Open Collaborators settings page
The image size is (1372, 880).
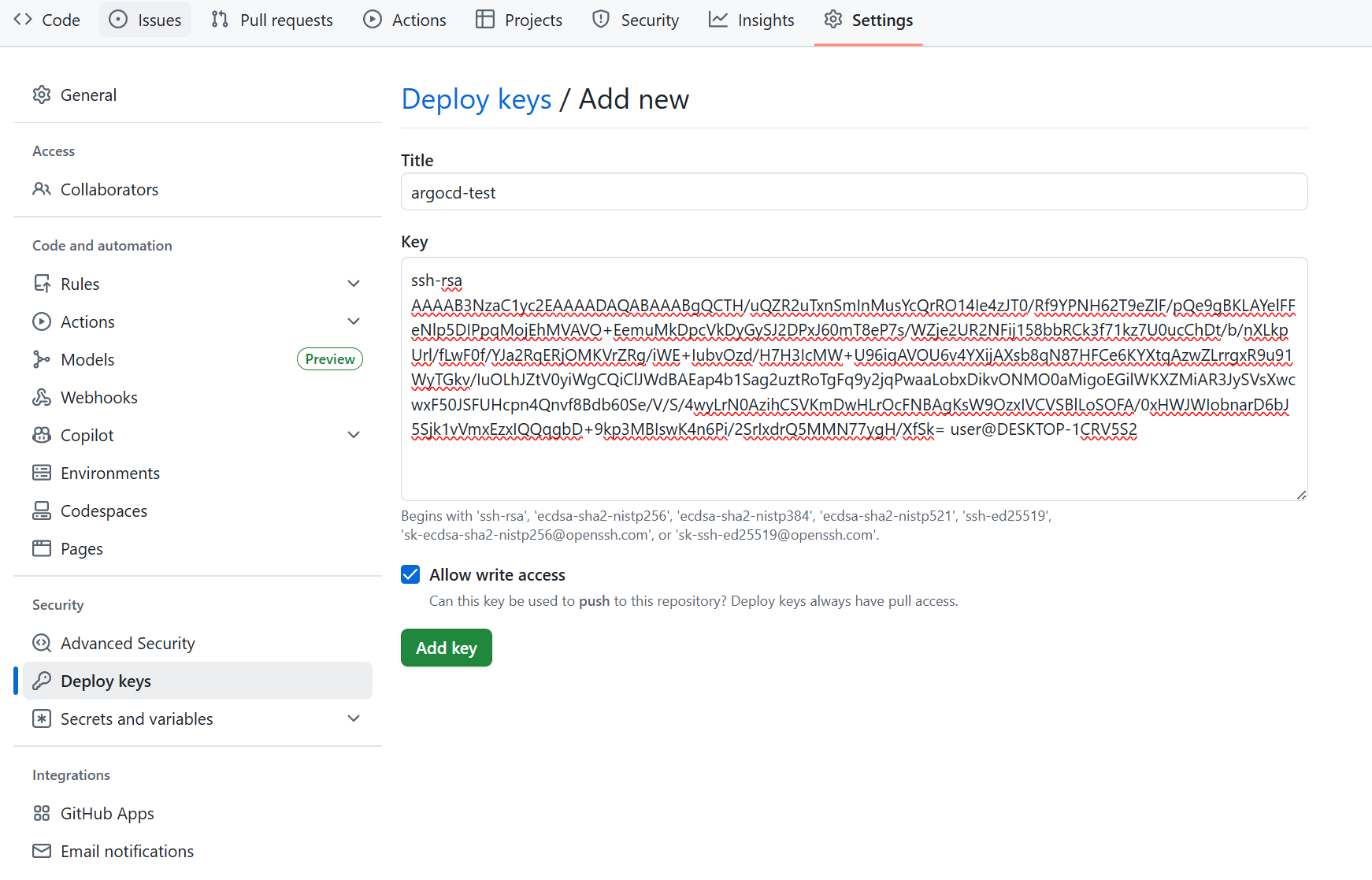[198, 190]
